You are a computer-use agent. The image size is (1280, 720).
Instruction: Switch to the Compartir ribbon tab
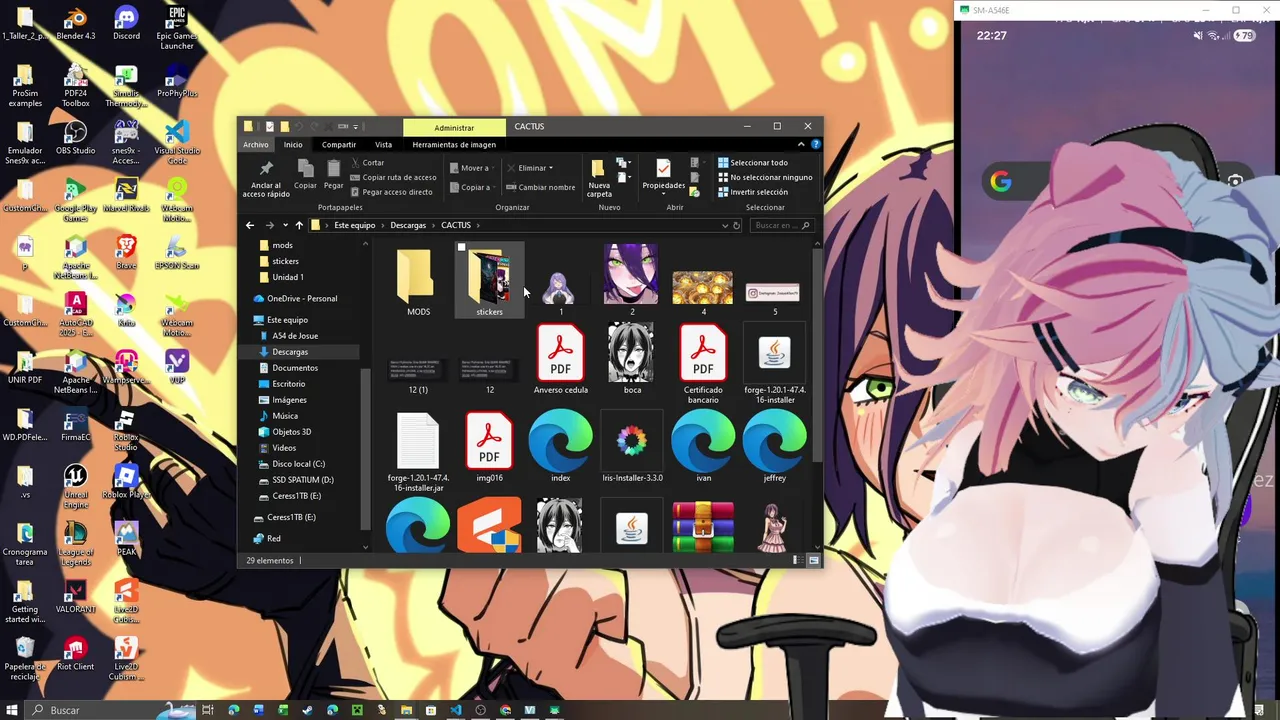pos(339,144)
